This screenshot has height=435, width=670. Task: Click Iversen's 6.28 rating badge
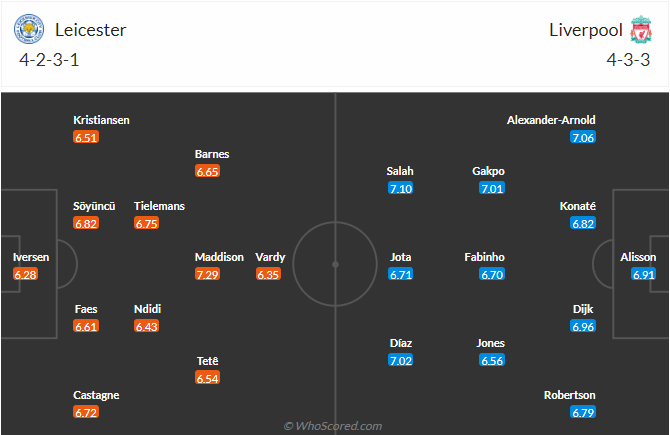(x=26, y=274)
